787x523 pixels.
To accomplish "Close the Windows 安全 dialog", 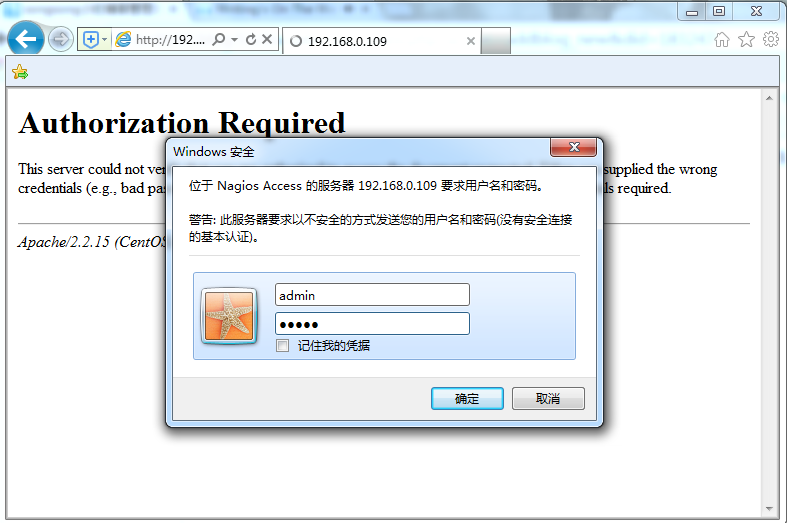I will point(574,147).
